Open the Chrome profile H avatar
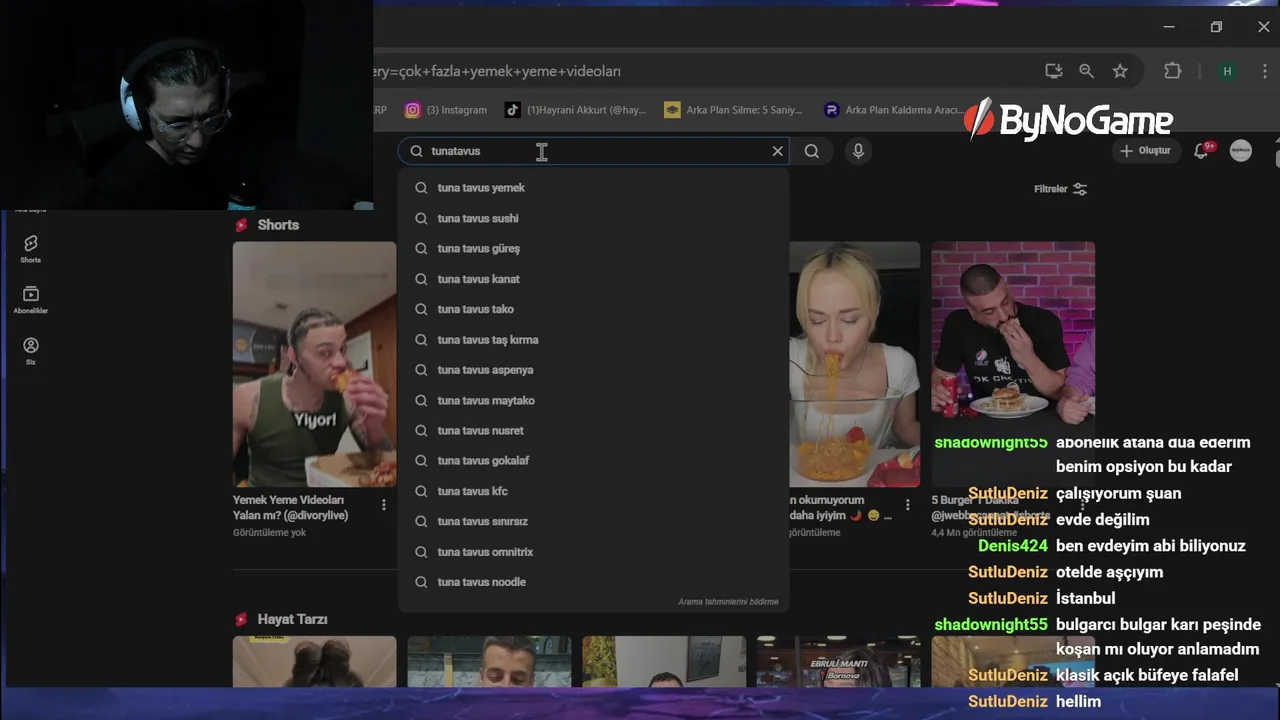This screenshot has width=1280, height=720. coord(1227,71)
